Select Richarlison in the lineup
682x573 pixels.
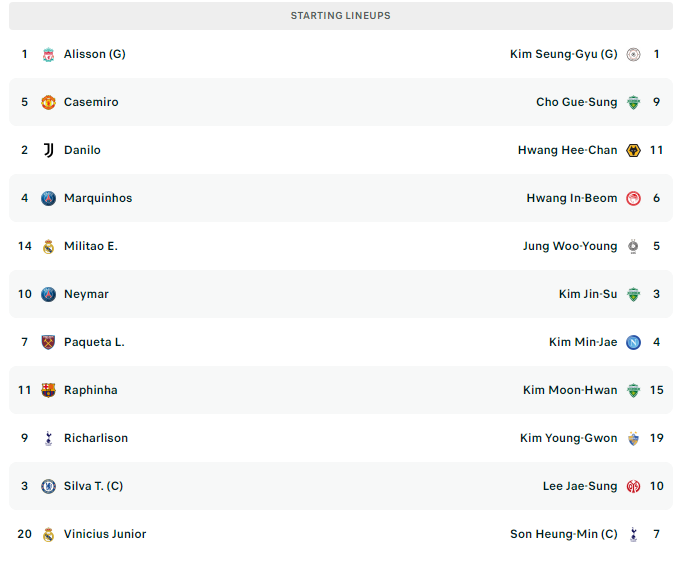click(x=95, y=438)
